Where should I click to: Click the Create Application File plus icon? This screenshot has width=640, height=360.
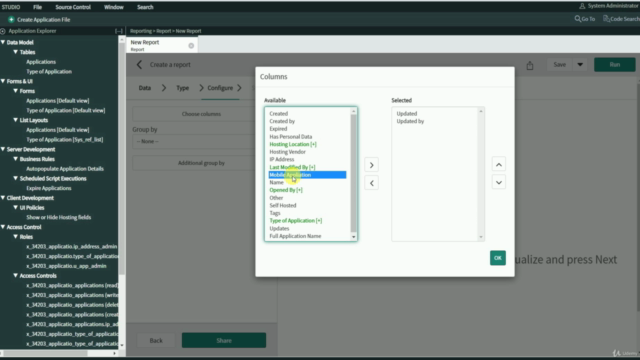pyautogui.click(x=11, y=20)
